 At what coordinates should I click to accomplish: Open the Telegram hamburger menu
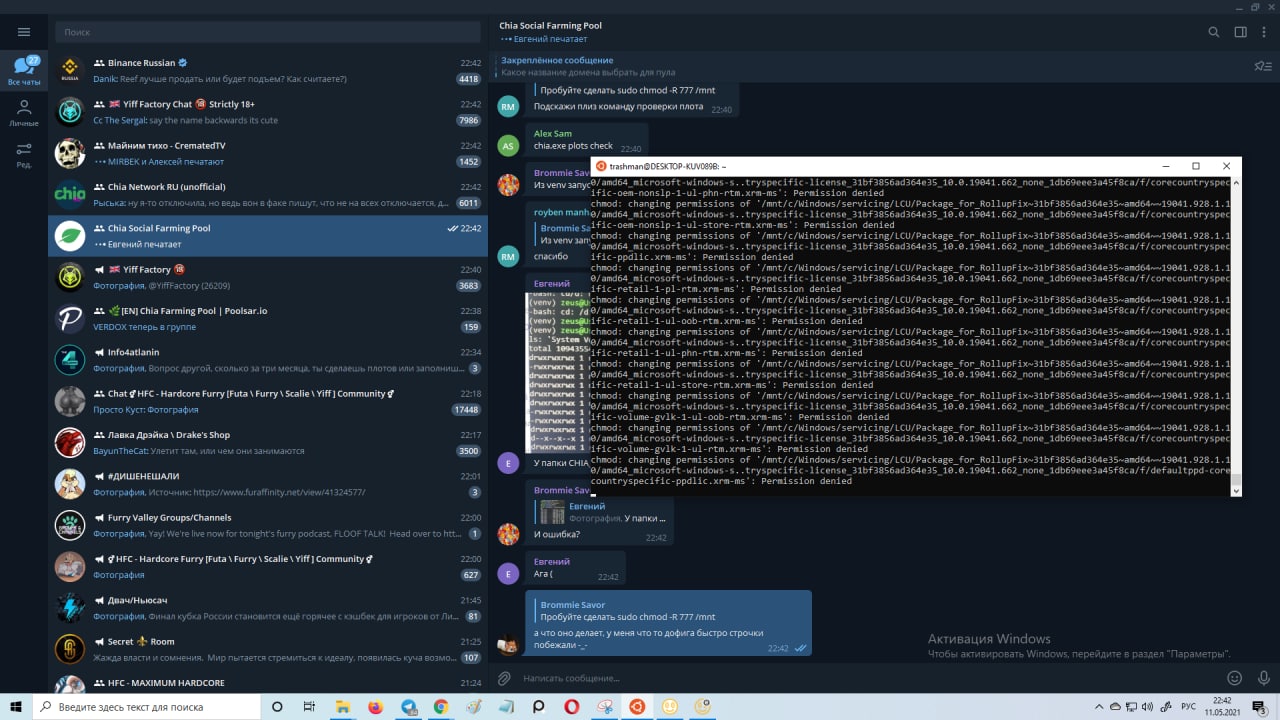coord(24,32)
